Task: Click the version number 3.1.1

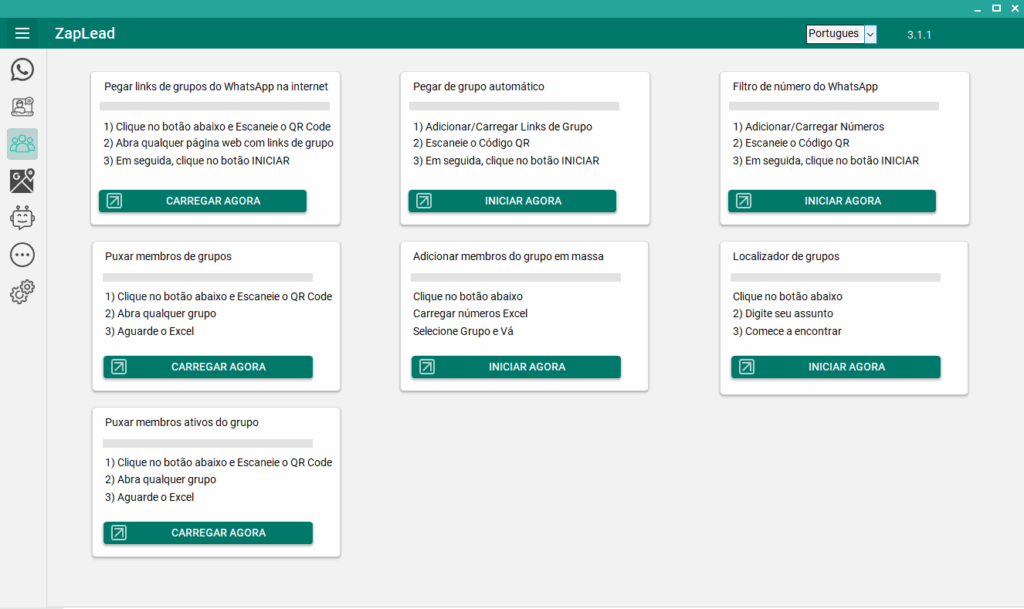Action: click(x=919, y=35)
